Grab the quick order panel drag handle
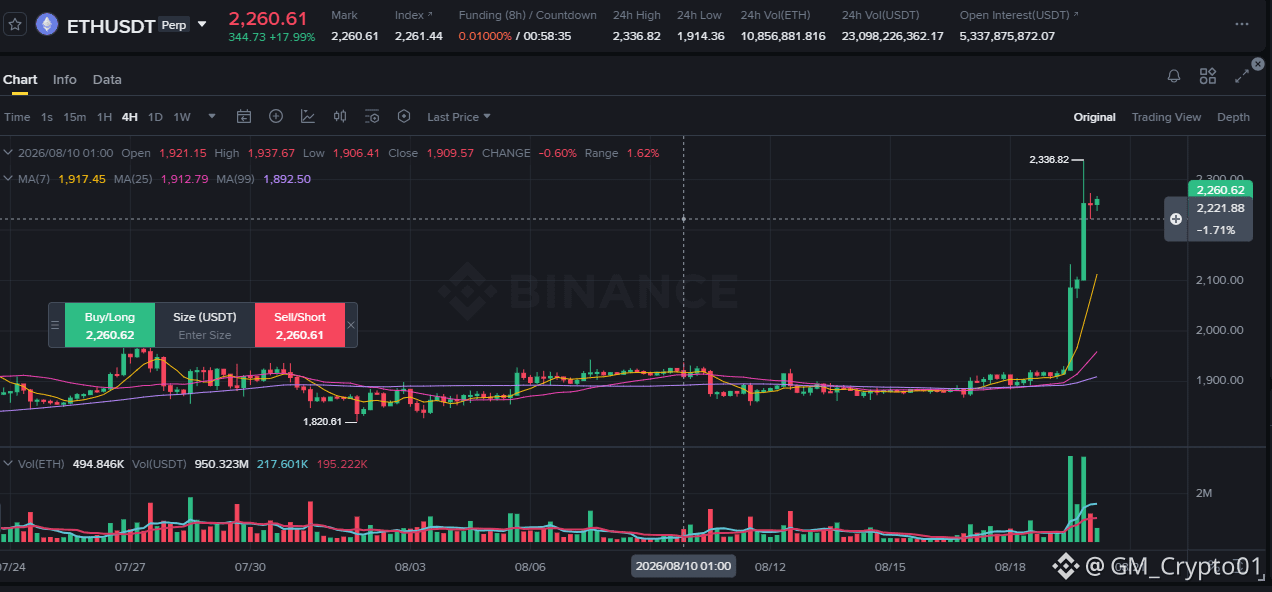Image resolution: width=1272 pixels, height=592 pixels. (x=56, y=326)
